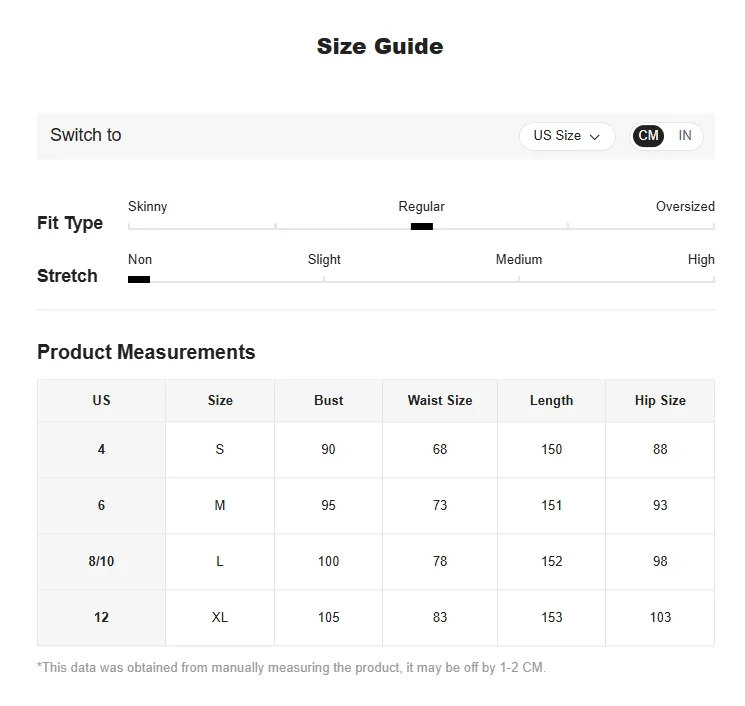Click the Product Measurements heading
The width and height of the screenshot is (745, 706).
[x=146, y=352]
